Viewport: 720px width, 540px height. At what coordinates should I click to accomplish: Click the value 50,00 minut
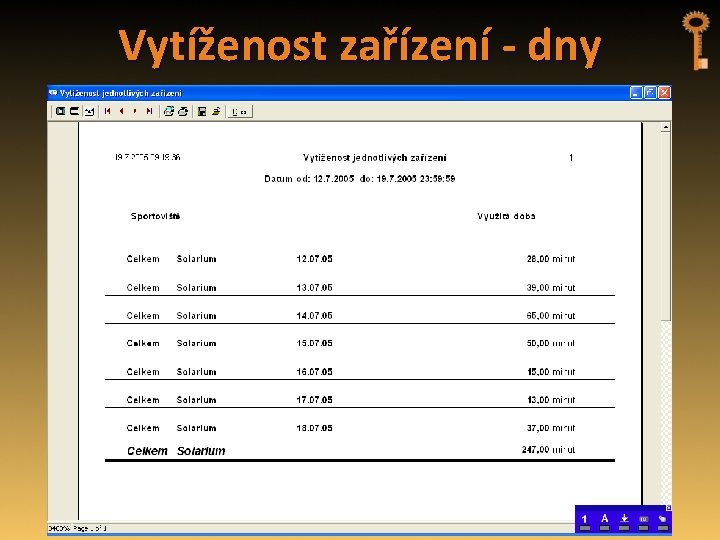point(551,343)
